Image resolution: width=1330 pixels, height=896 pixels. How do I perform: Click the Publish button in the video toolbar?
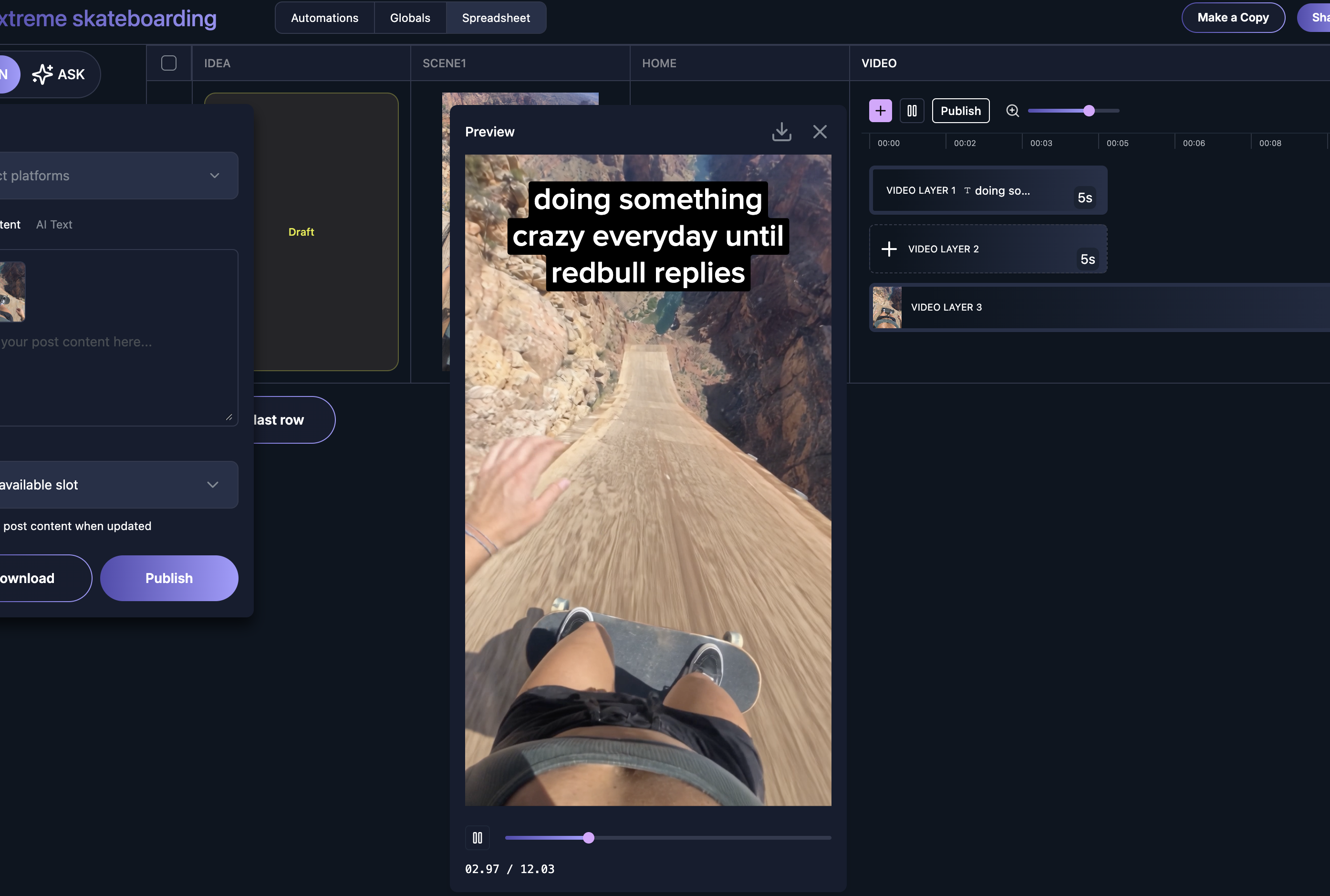point(960,111)
